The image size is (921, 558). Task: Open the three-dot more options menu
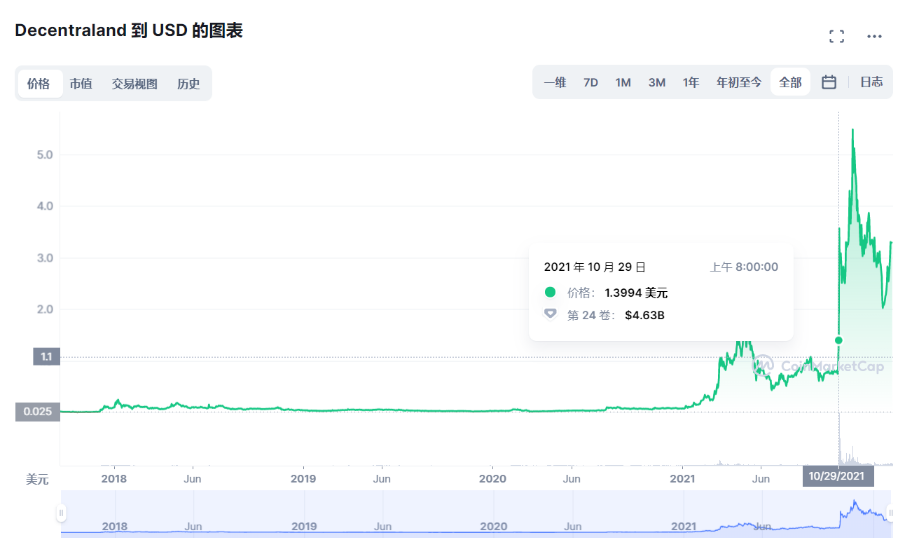tap(874, 36)
